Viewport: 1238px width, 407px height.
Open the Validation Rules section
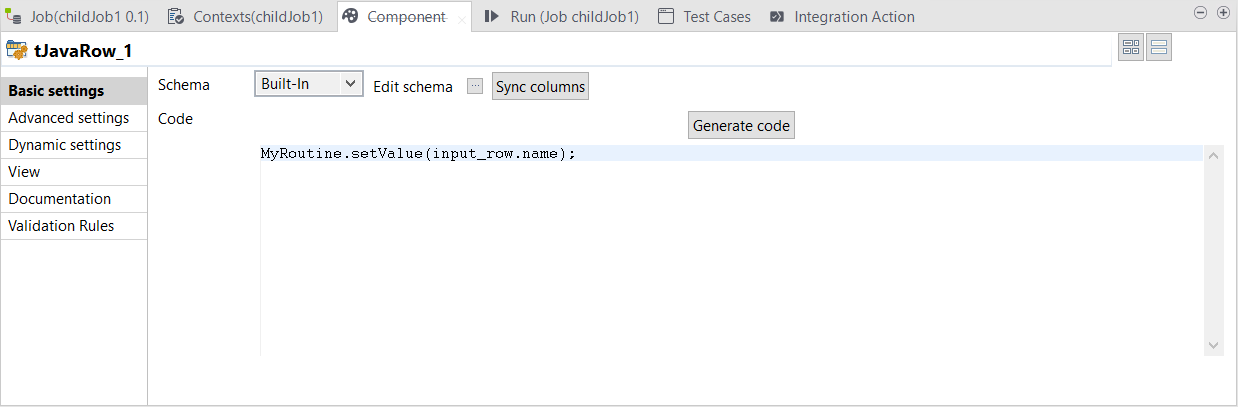click(61, 226)
